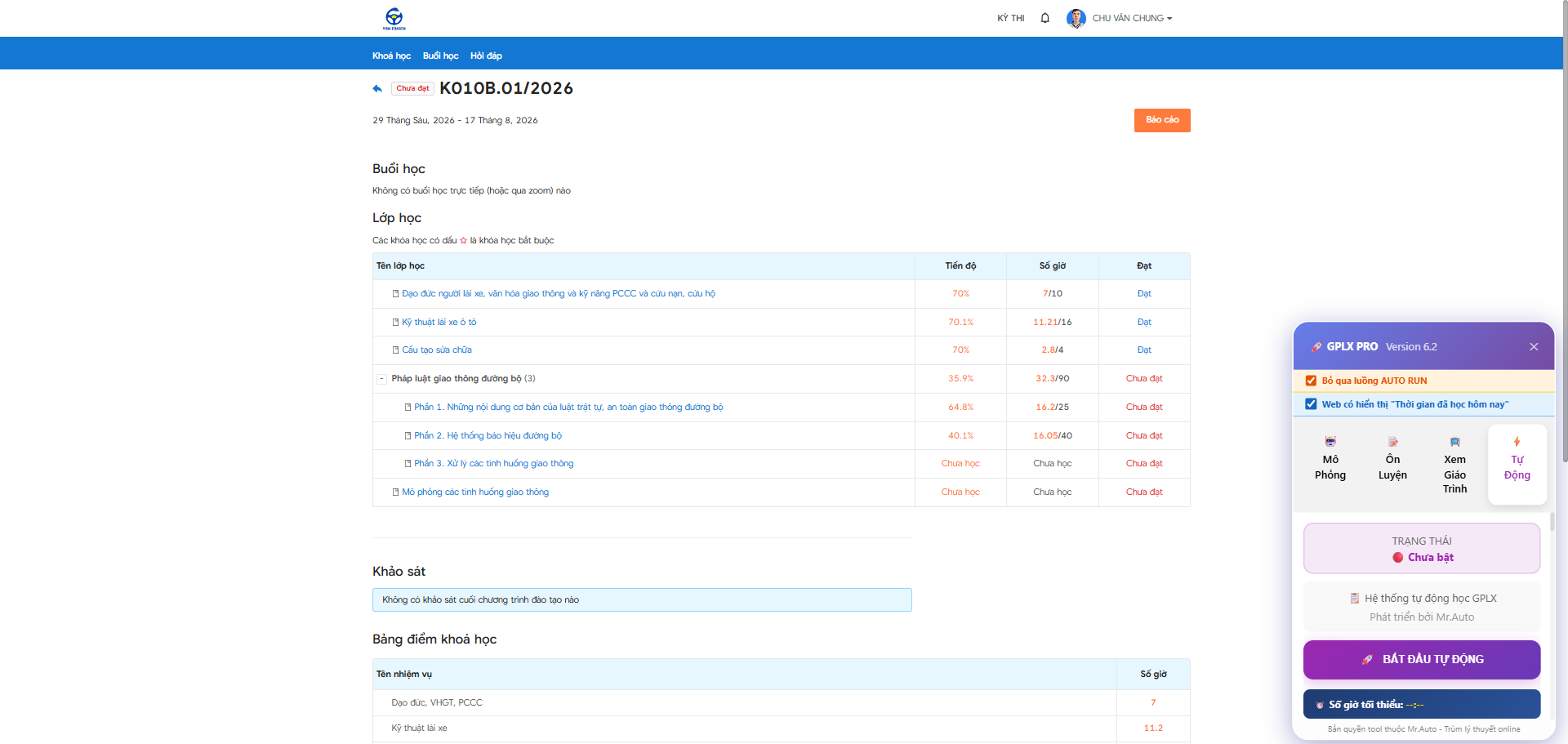Click the site logo in header
Viewport: 1568px width, 744px height.
[394, 18]
